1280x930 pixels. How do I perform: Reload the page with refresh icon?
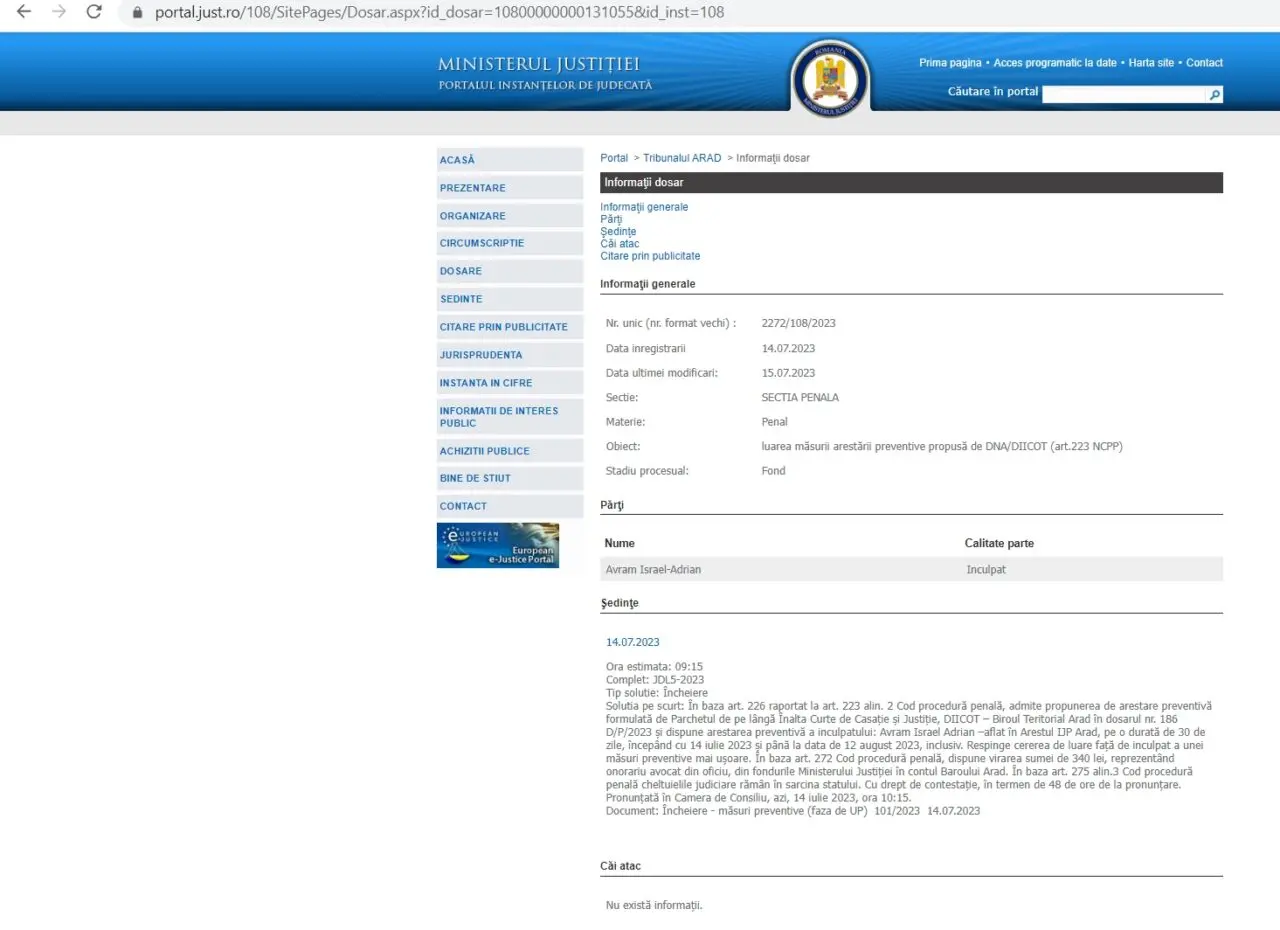coord(94,12)
